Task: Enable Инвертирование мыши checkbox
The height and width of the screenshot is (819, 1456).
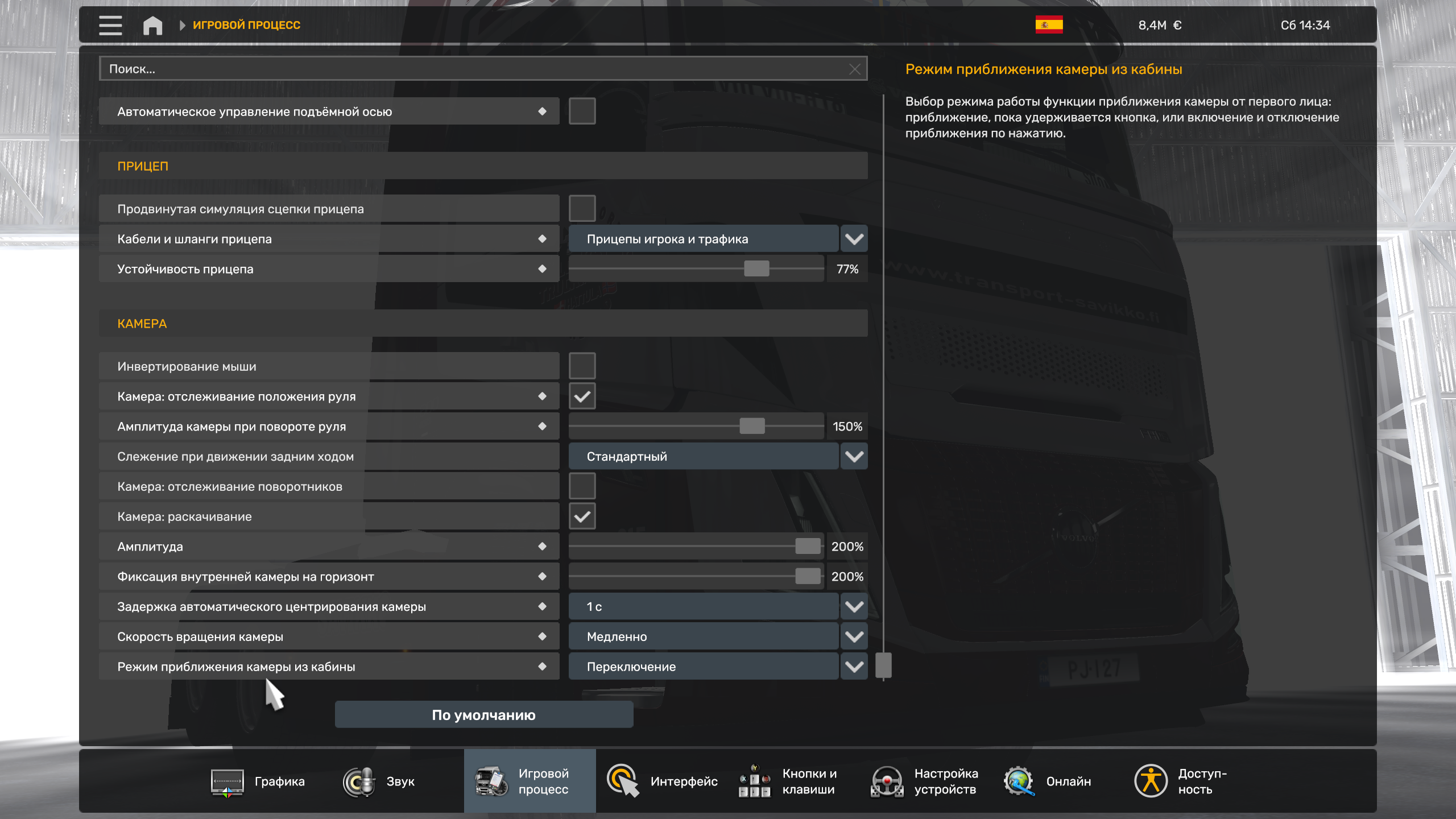Action: (582, 366)
